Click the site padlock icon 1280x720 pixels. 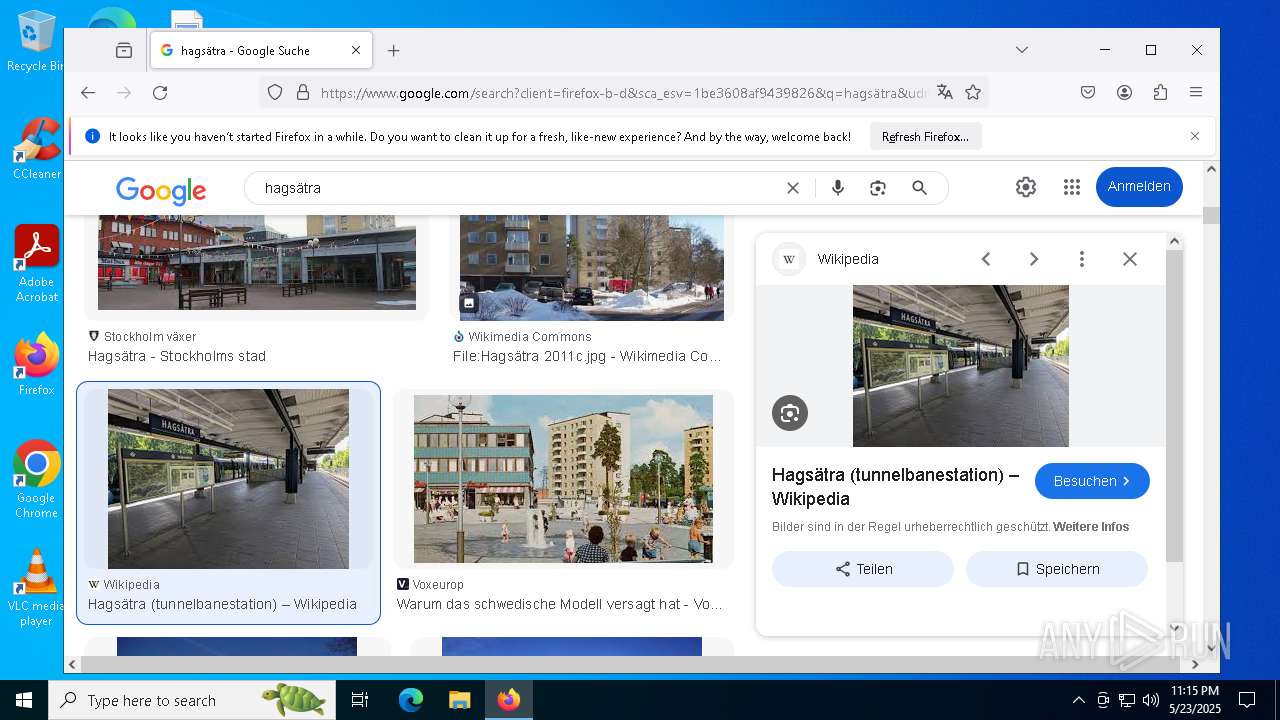(x=303, y=92)
